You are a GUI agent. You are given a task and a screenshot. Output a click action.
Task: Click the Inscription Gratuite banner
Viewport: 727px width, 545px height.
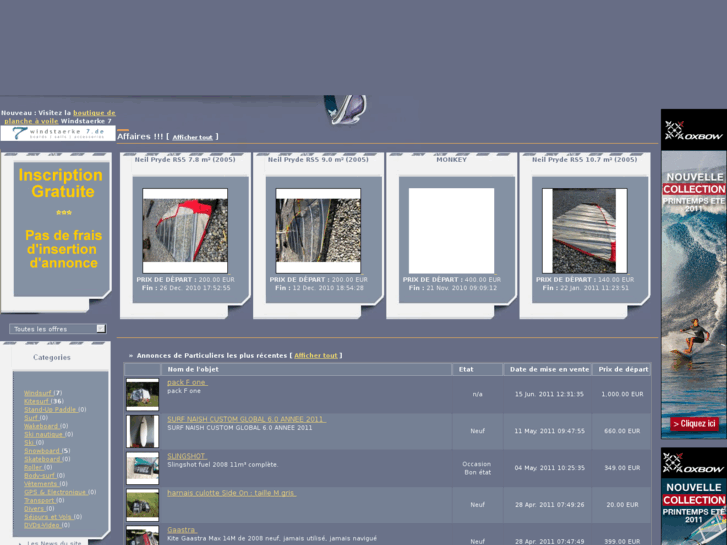[60, 220]
